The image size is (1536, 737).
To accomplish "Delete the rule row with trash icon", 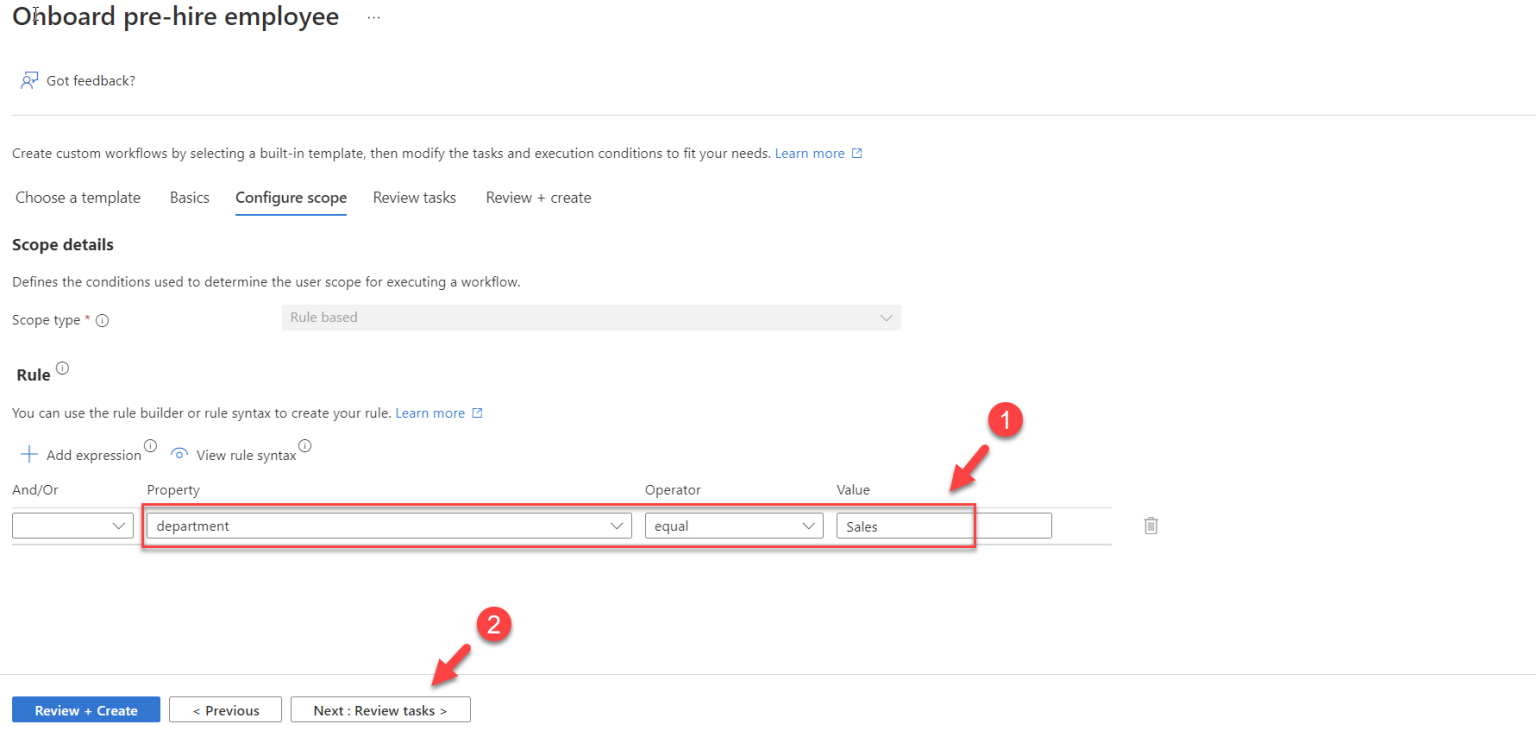I will tap(1151, 525).
